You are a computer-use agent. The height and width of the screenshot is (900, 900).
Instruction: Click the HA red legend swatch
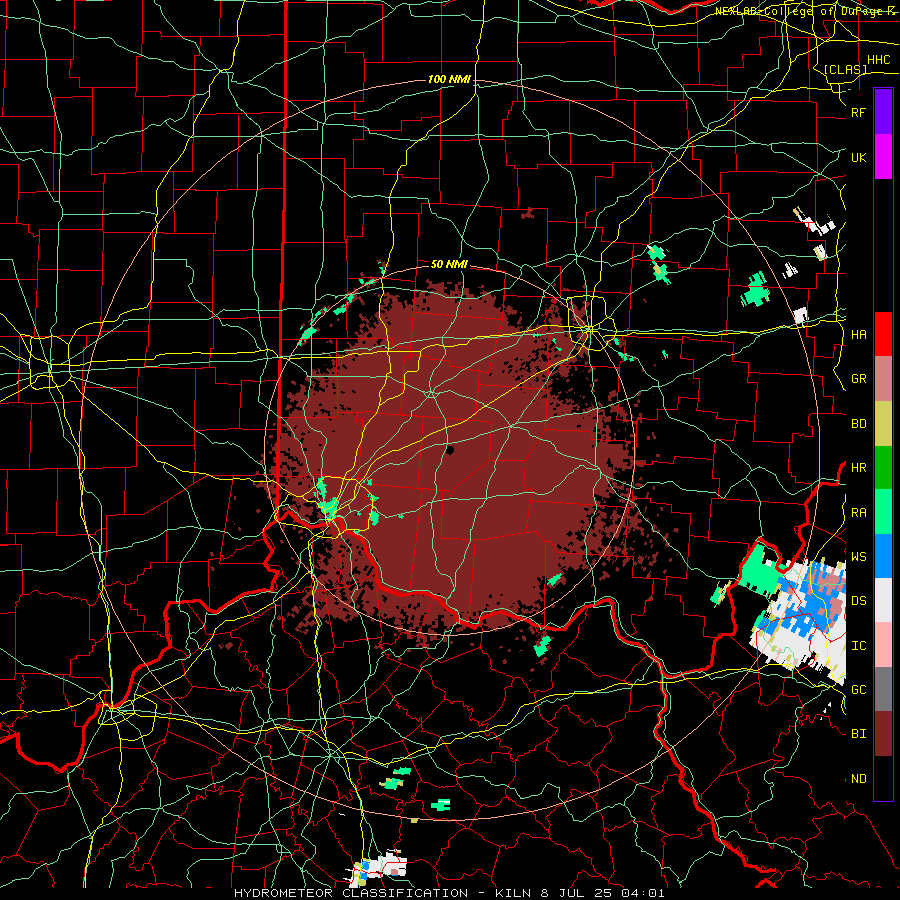click(x=883, y=334)
